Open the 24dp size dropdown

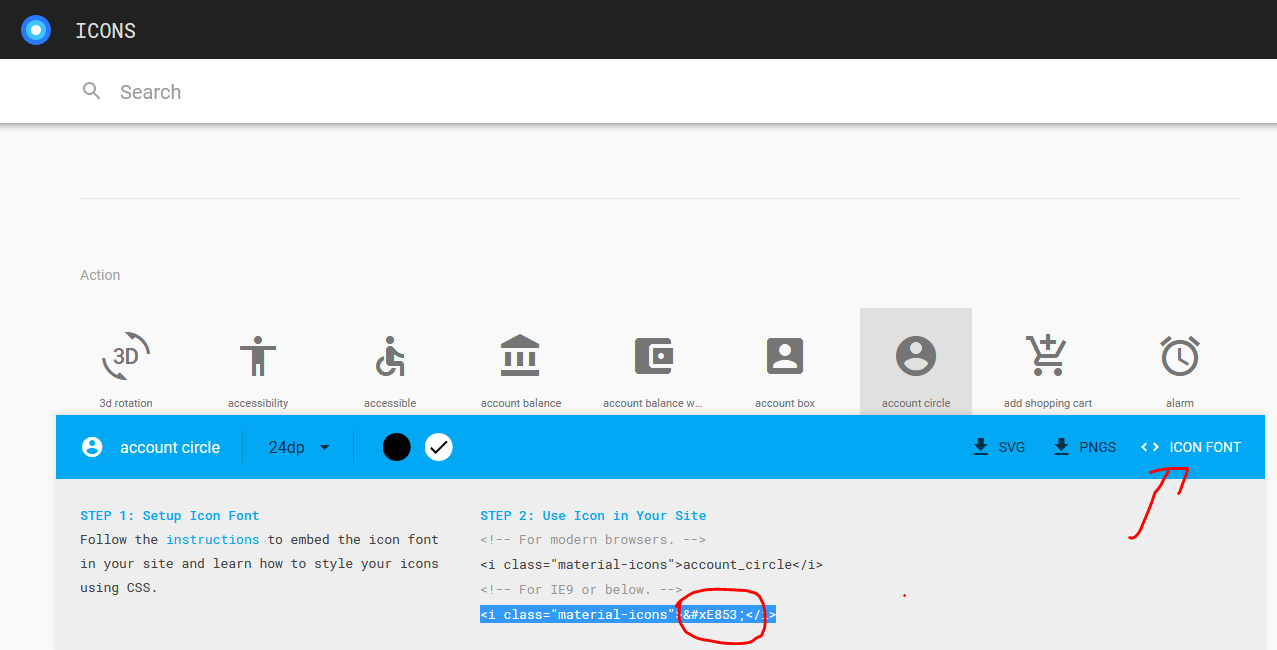tap(297, 447)
